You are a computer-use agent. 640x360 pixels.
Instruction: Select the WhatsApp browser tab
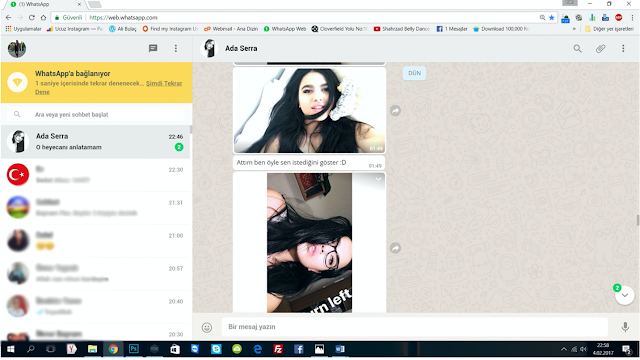click(45, 4)
